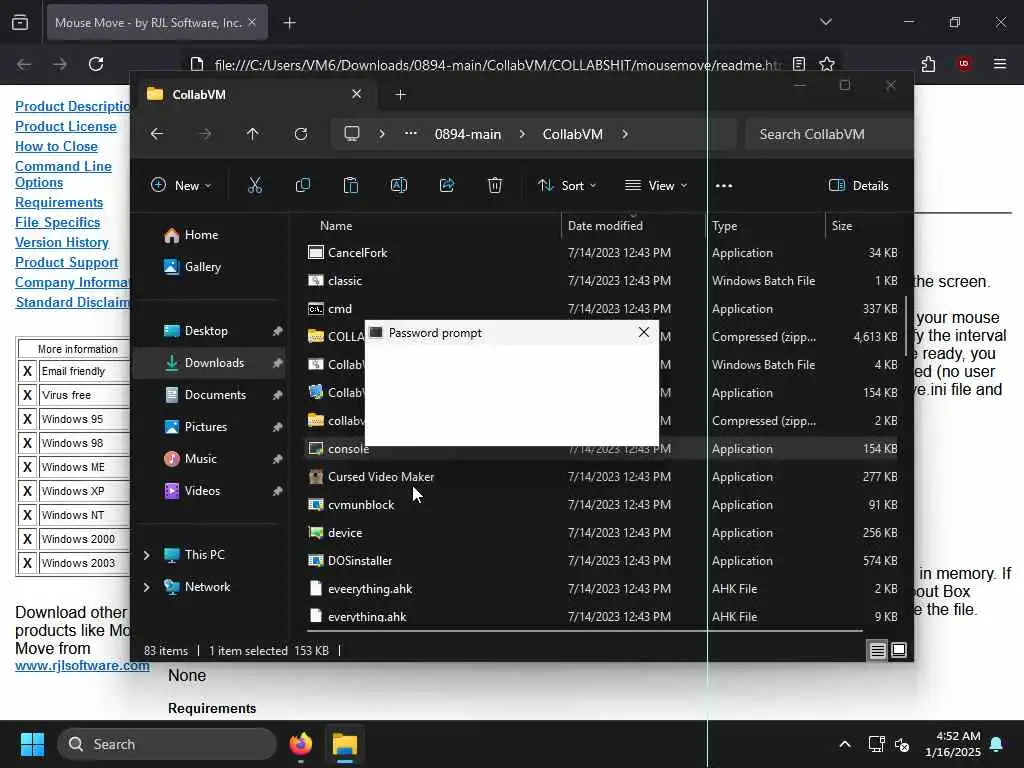Bookmark this page with the star icon
The image size is (1024, 768).
coord(827,64)
